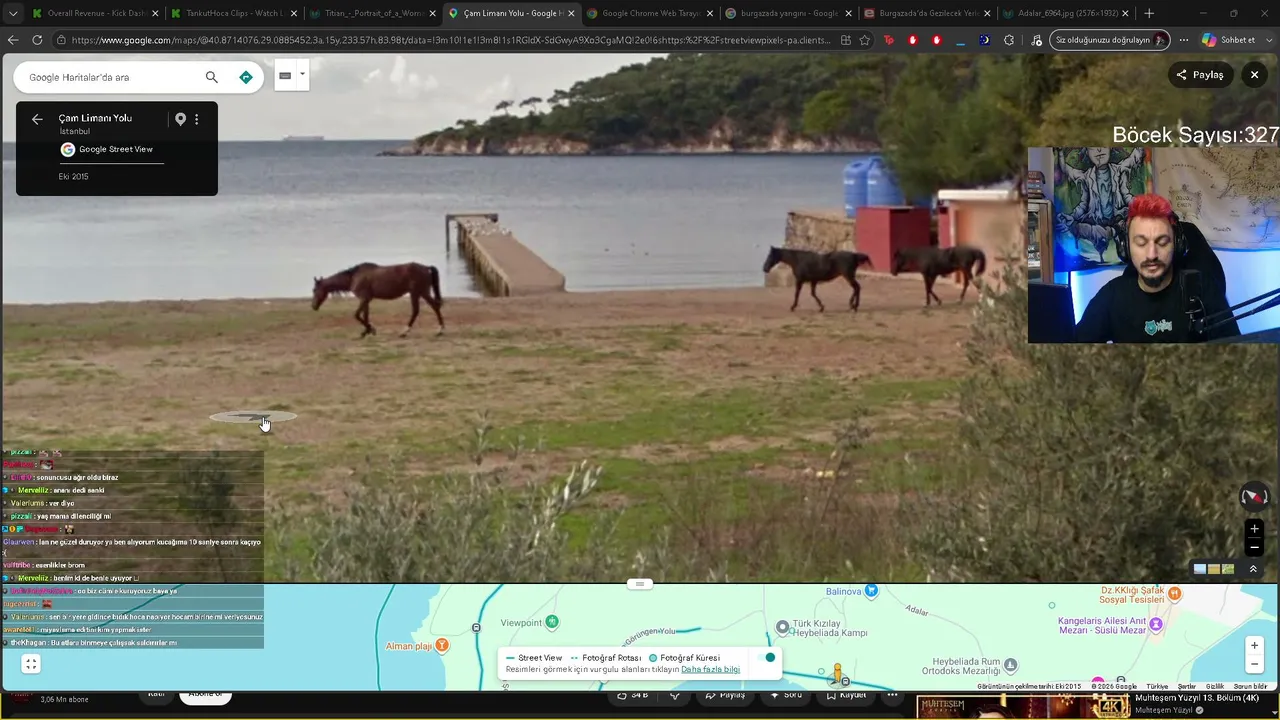Click the Google Maps search magnifier icon

click(211, 77)
